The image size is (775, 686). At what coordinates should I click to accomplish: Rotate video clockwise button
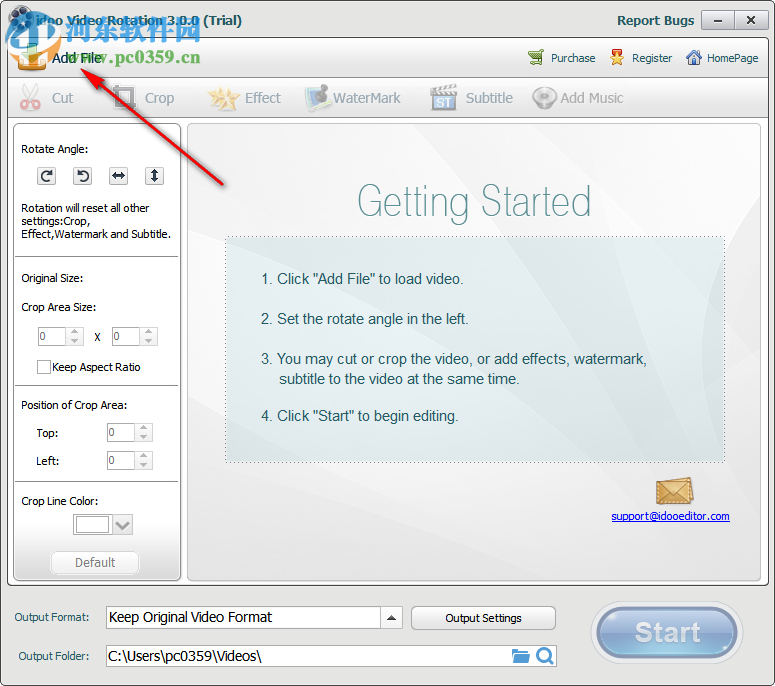(x=46, y=176)
